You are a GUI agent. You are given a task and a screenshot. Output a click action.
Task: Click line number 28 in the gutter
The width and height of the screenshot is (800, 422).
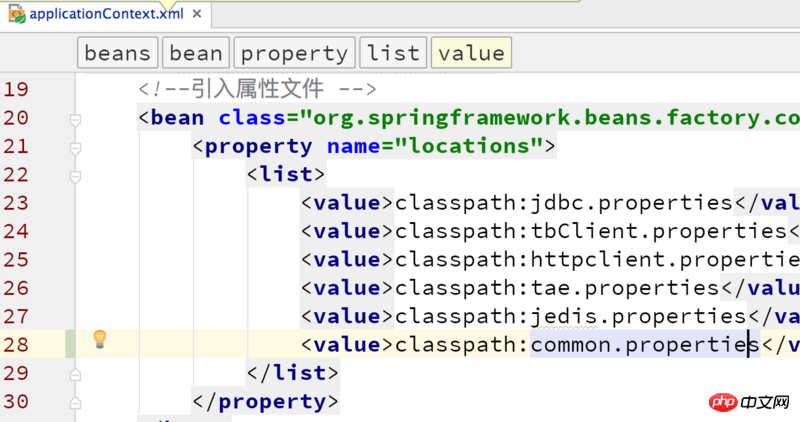coord(16,345)
